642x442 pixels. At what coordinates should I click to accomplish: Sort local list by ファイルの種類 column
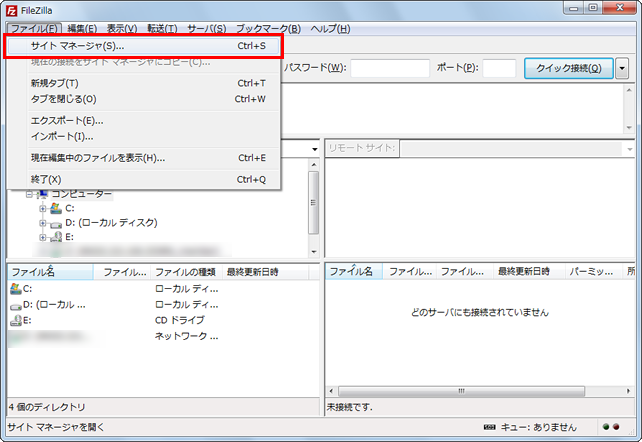tap(186, 272)
